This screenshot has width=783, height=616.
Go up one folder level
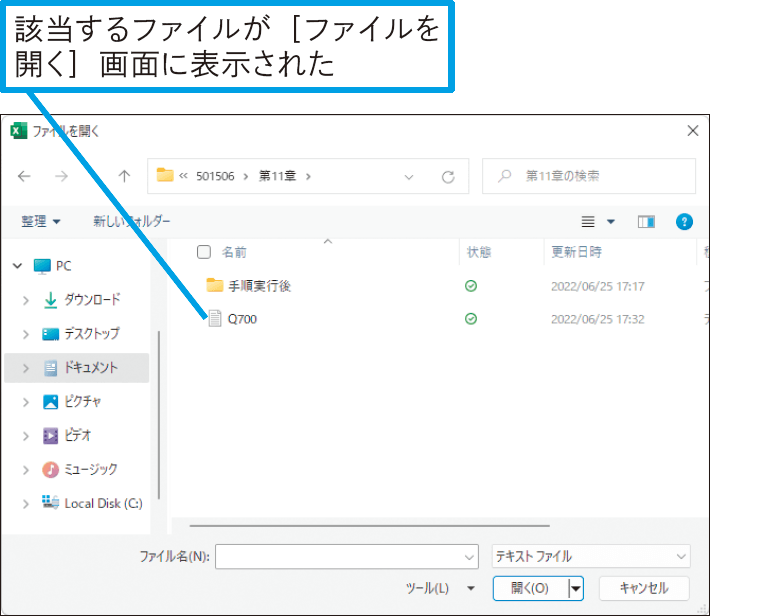tap(124, 176)
